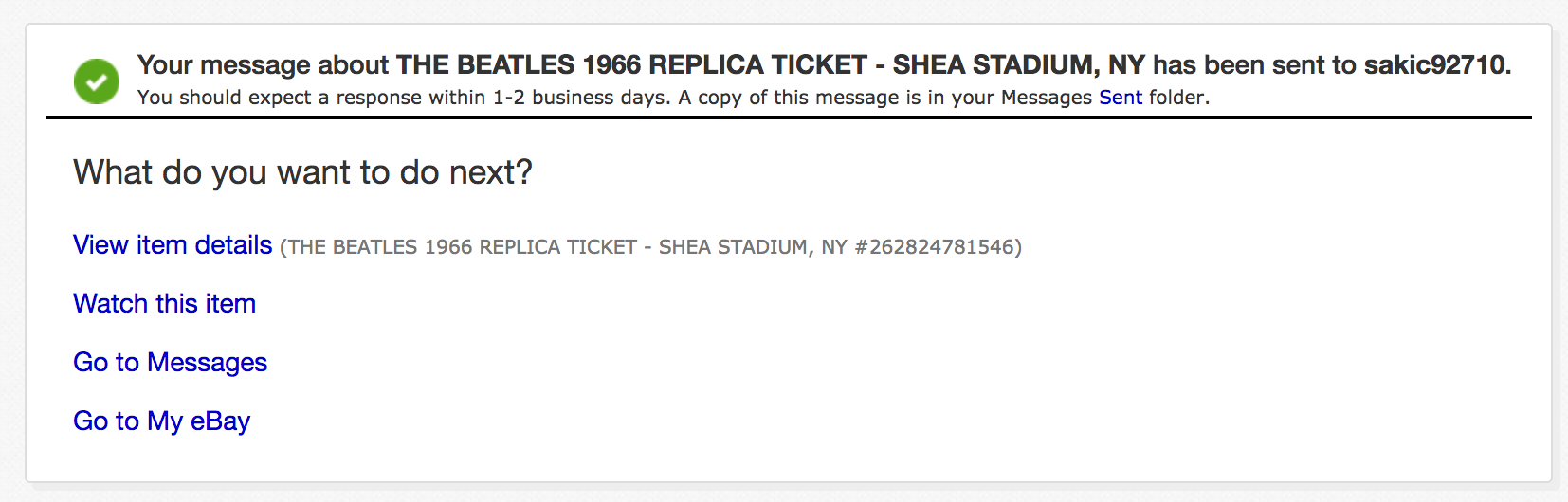The image size is (1568, 502).
Task: Click item number #262824781546
Action: (x=935, y=247)
